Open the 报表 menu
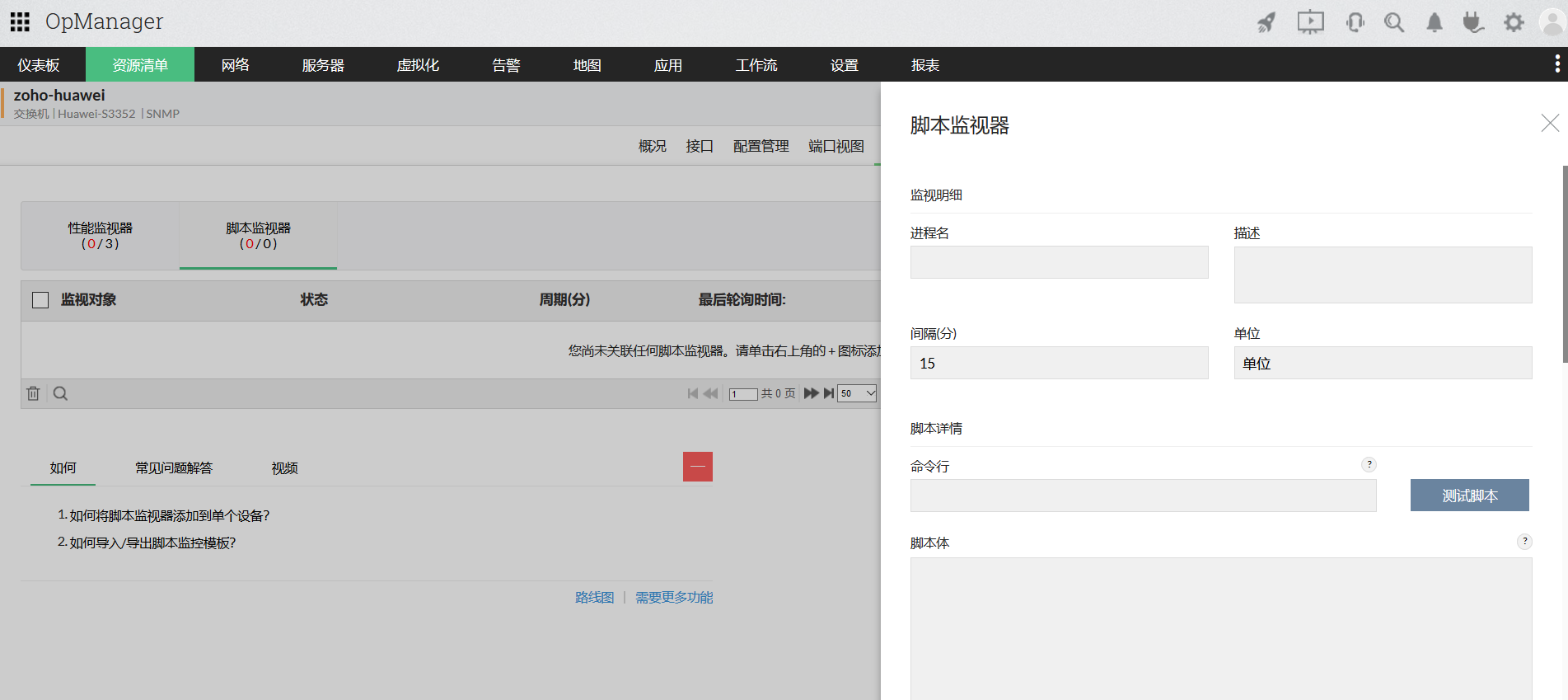 [925, 65]
